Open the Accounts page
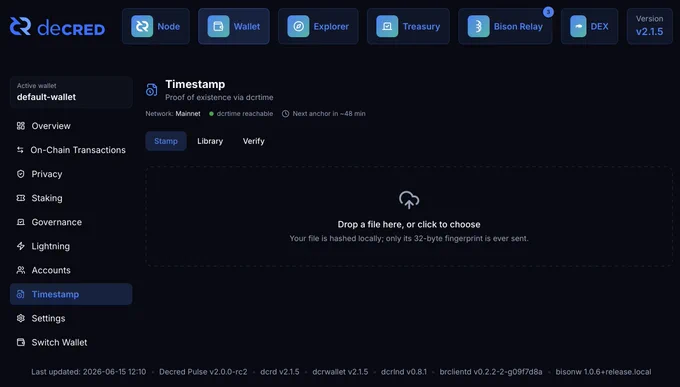 71,270
